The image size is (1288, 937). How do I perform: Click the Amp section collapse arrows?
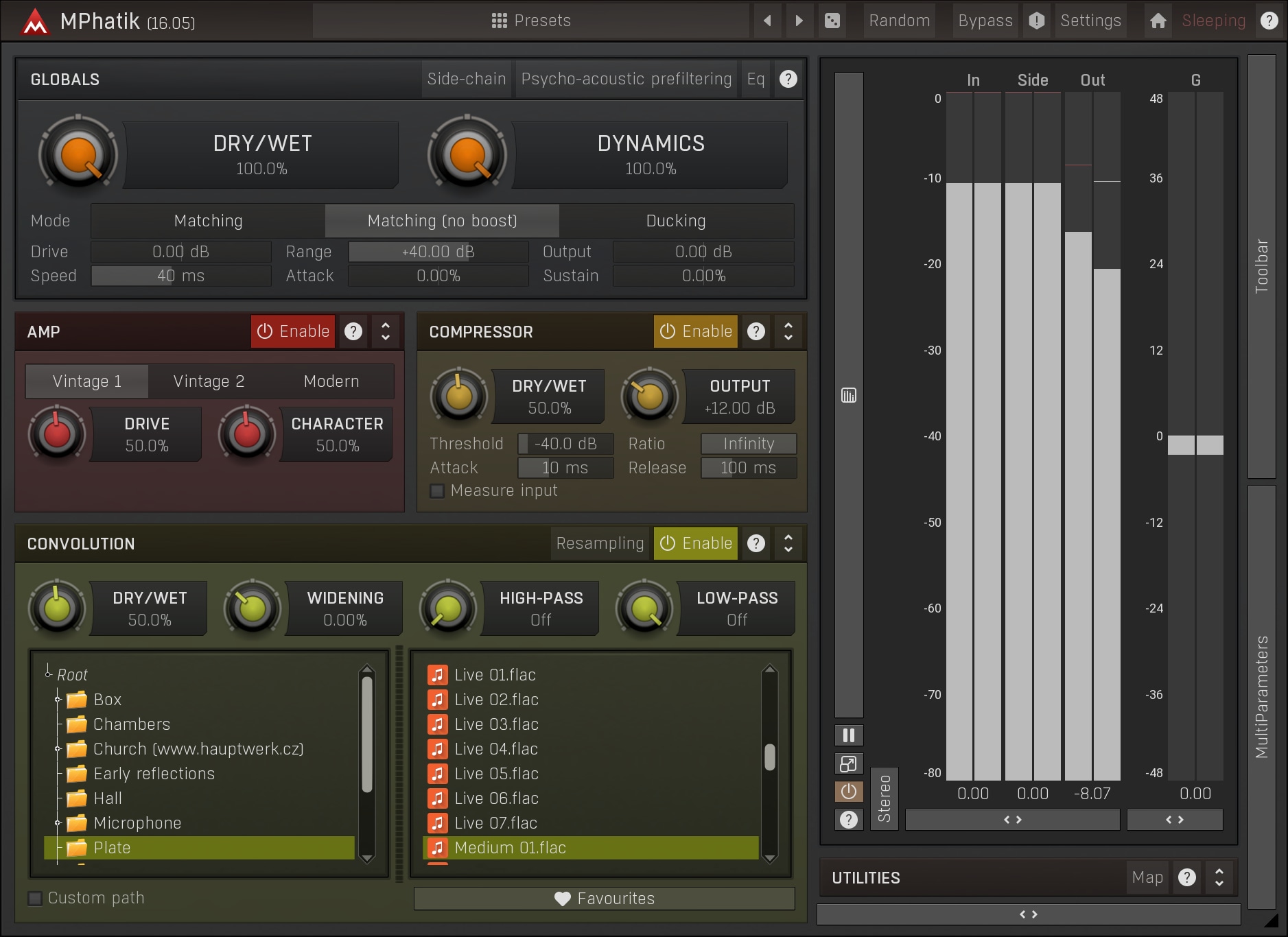tap(386, 332)
